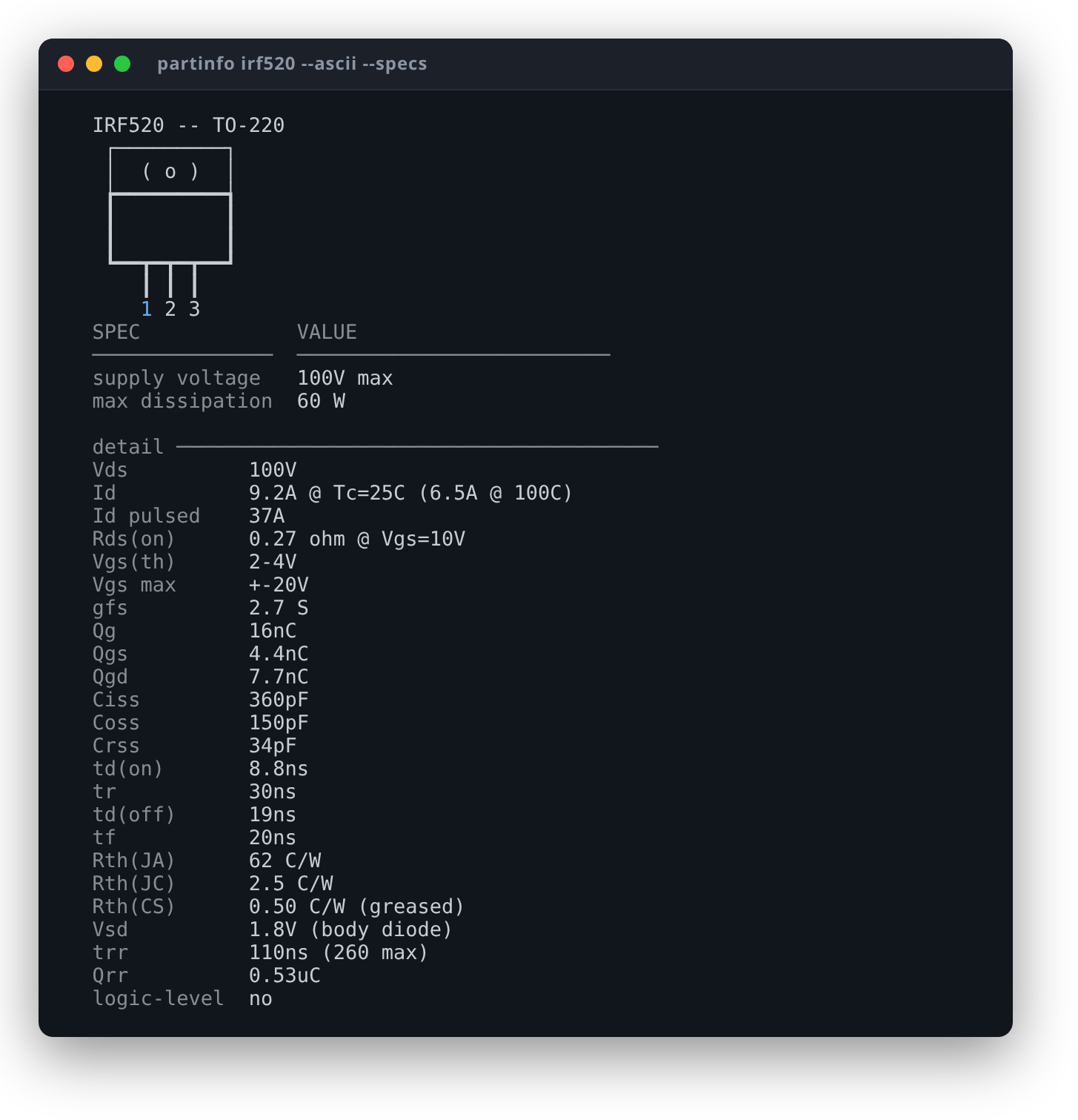Click pin number 1 label in blue
The width and height of the screenshot is (1078, 1120).
coord(147,309)
